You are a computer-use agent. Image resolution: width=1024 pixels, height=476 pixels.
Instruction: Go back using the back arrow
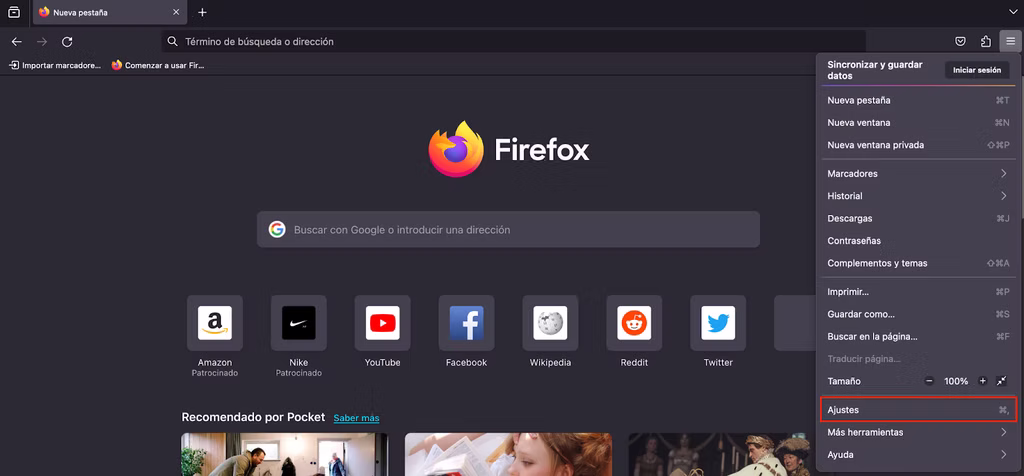click(x=17, y=41)
